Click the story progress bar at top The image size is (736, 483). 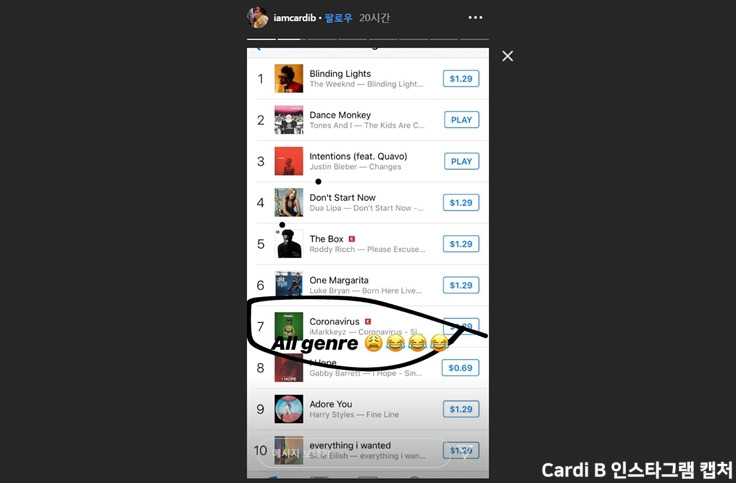pyautogui.click(x=368, y=39)
